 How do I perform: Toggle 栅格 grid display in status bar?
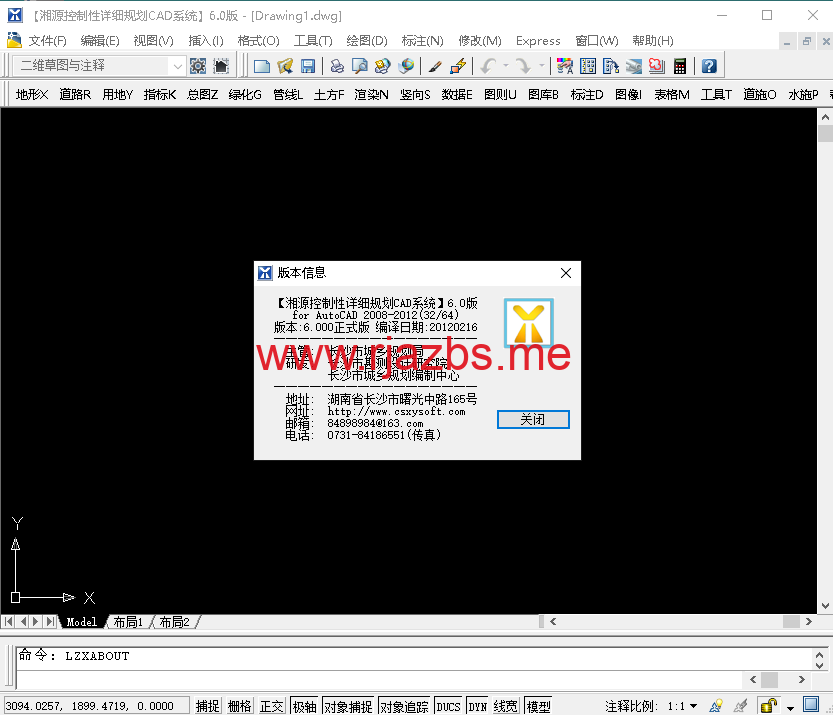(240, 706)
